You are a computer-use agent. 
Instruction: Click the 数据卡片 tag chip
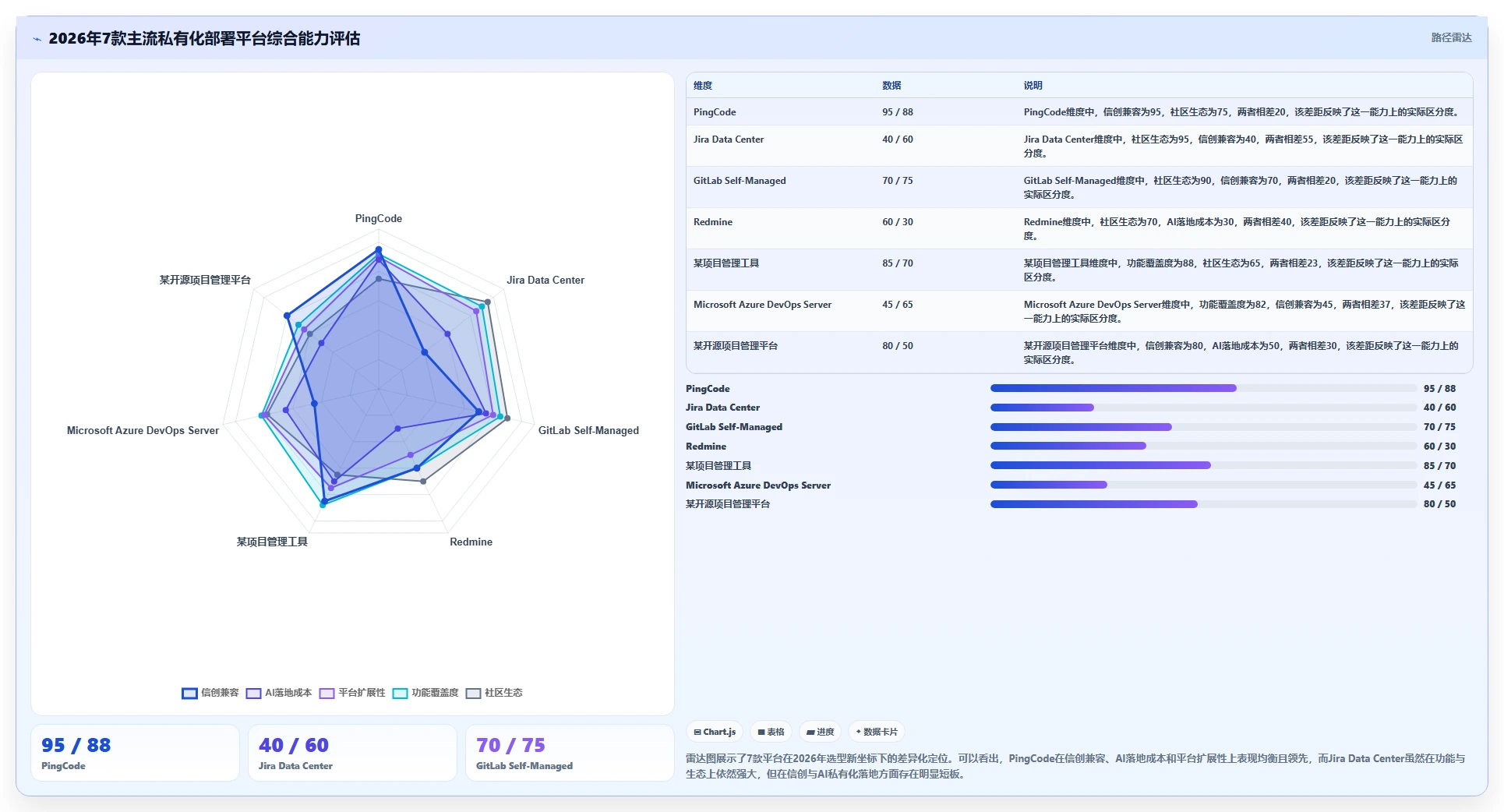pyautogui.click(x=877, y=733)
